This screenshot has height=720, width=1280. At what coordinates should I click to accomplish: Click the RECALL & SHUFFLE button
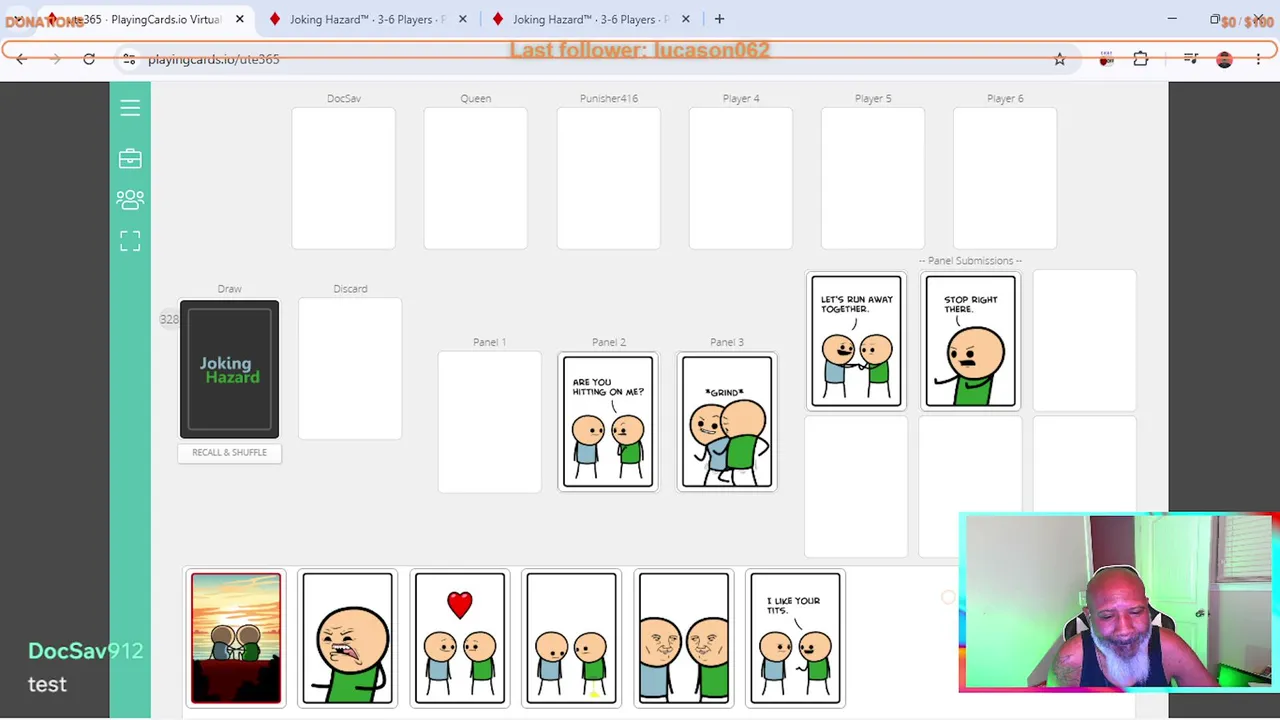pyautogui.click(x=229, y=452)
